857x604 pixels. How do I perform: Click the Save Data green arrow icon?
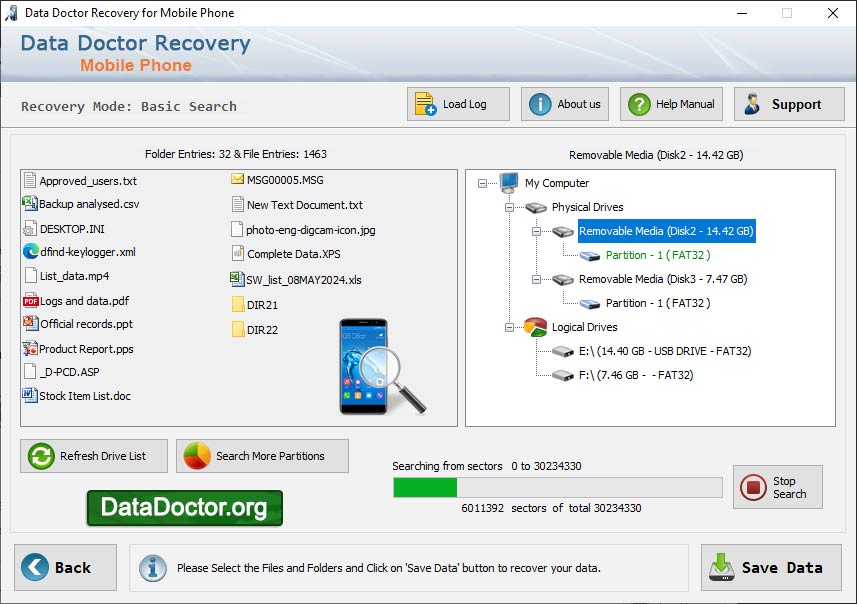(722, 567)
